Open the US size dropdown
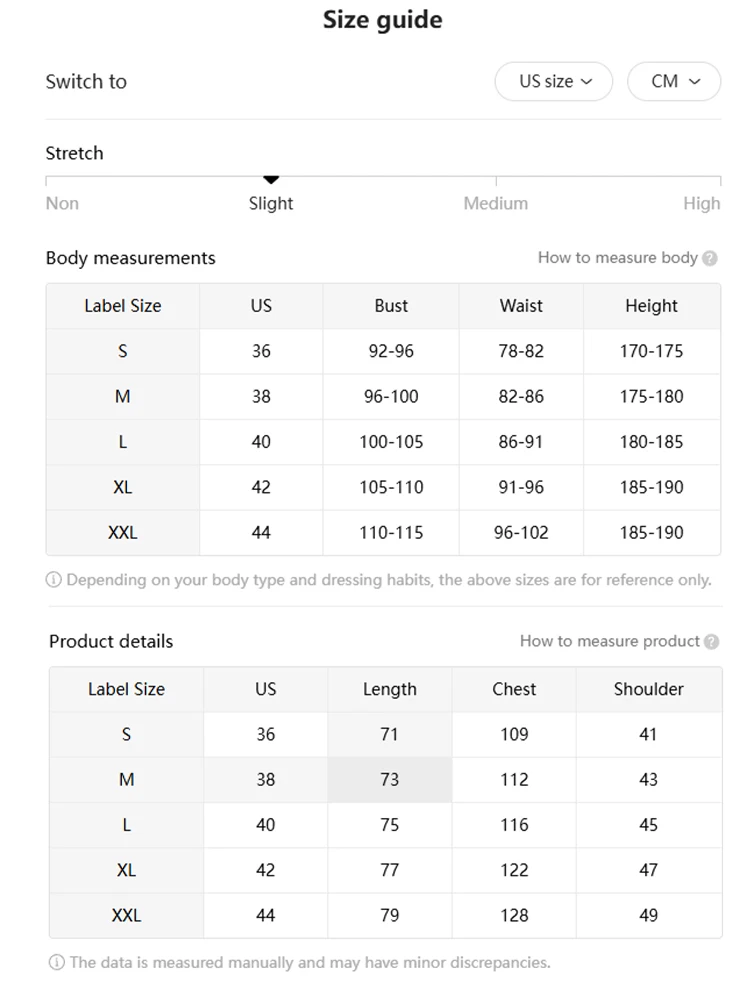750x1000 pixels. point(553,82)
